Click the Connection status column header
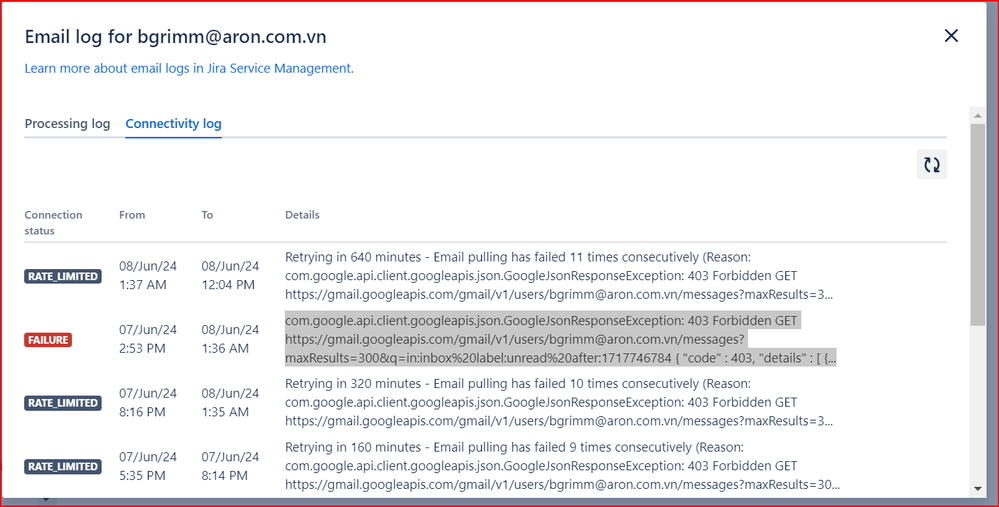 point(54,223)
